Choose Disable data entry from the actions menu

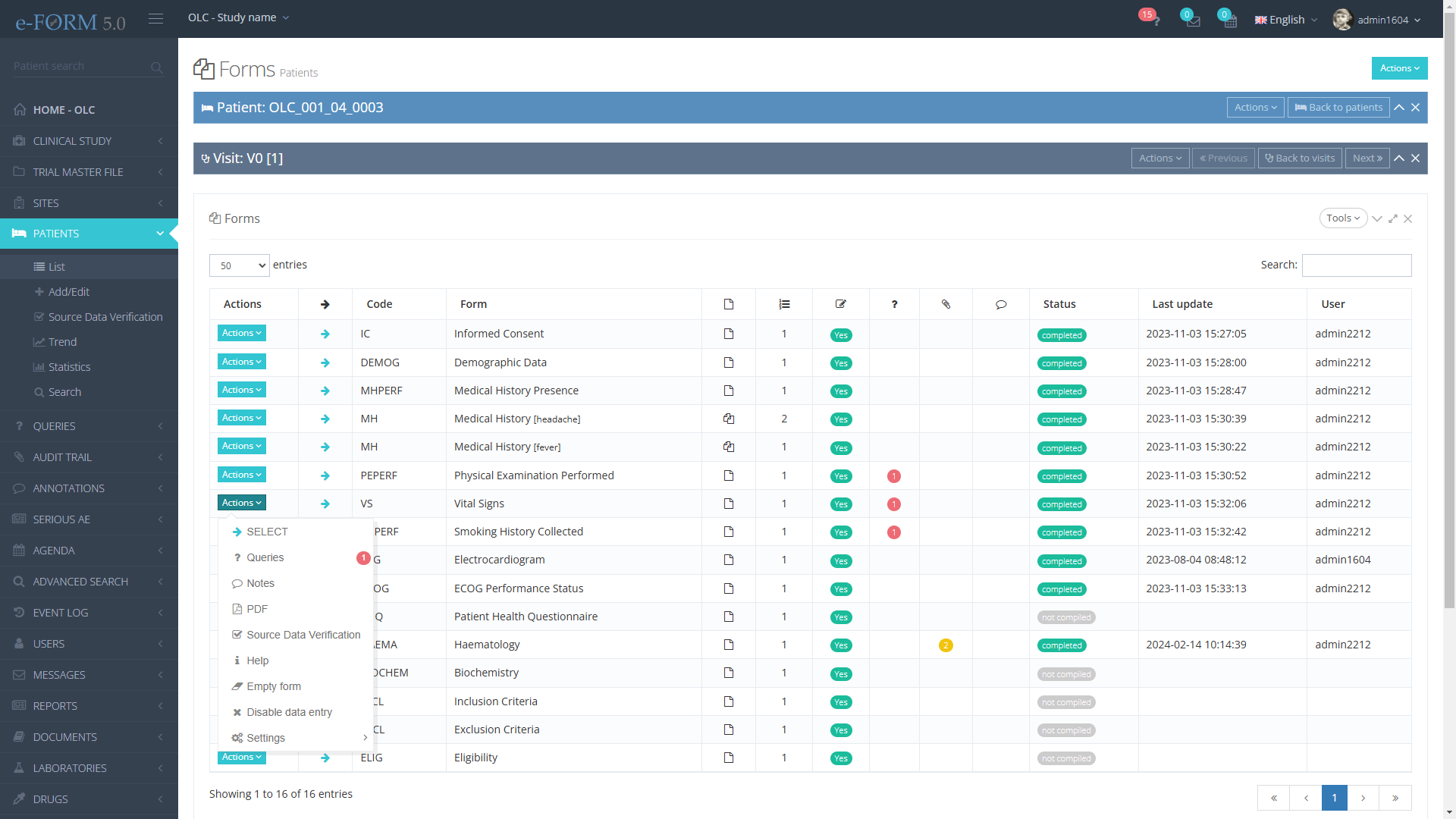pos(289,712)
